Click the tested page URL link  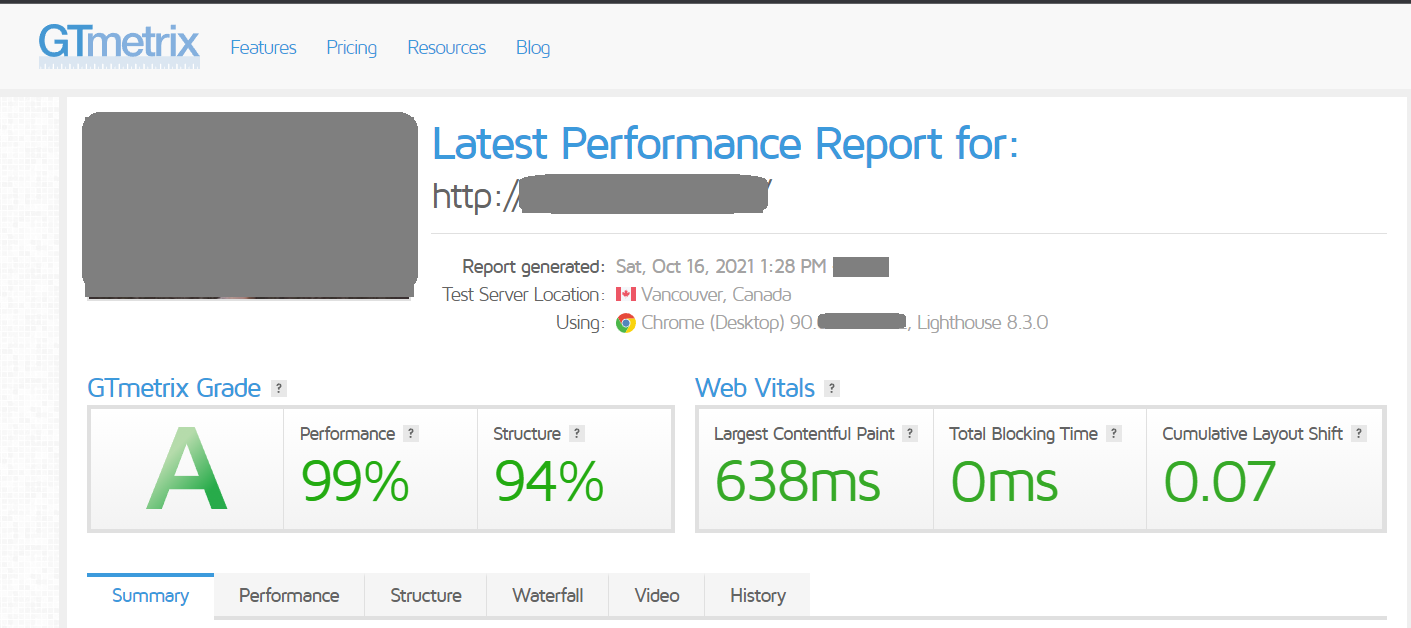[x=601, y=195]
